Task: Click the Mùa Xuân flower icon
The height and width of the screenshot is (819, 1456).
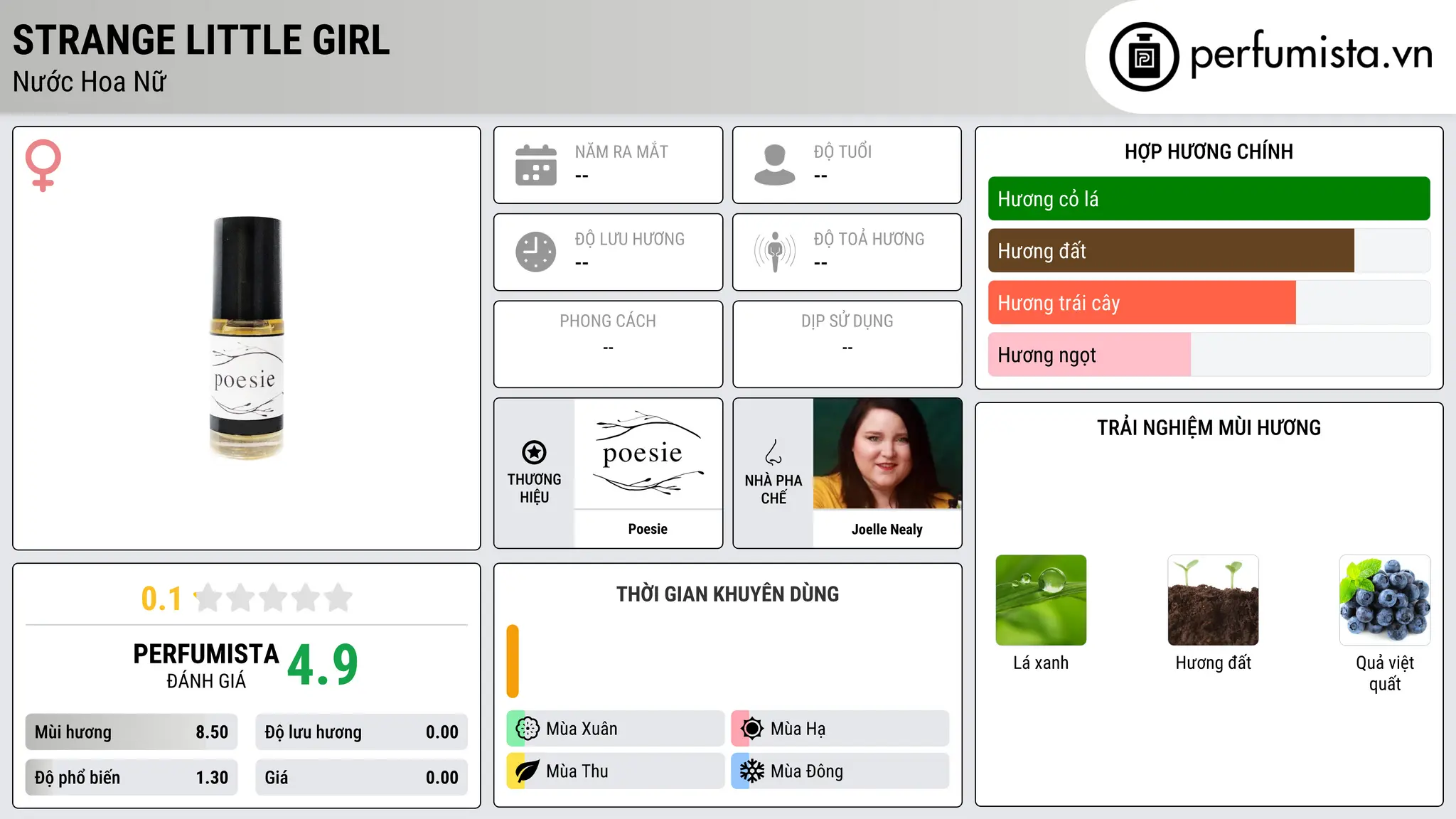Action: pyautogui.click(x=528, y=729)
